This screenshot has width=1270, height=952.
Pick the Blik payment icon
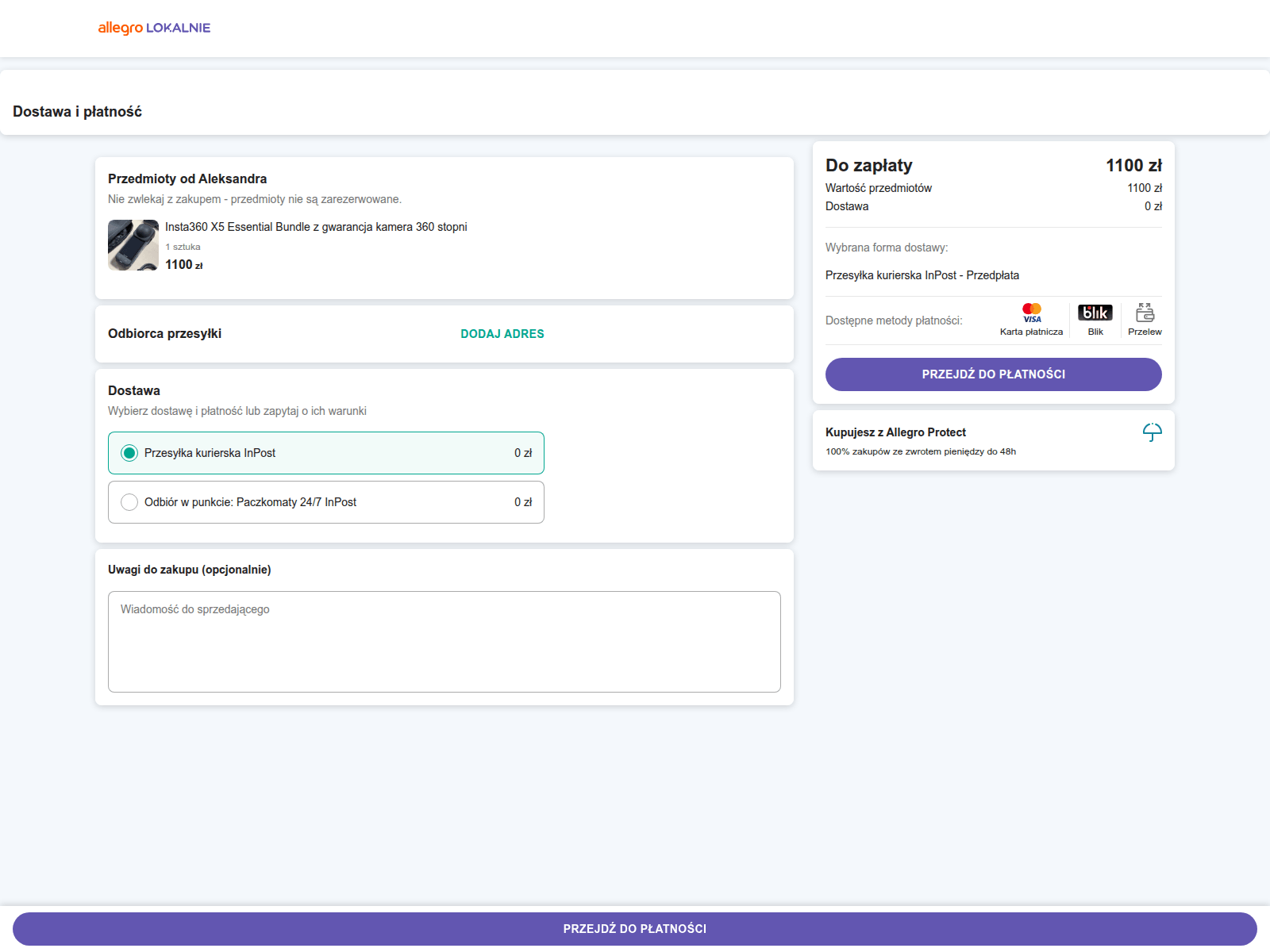click(x=1095, y=313)
